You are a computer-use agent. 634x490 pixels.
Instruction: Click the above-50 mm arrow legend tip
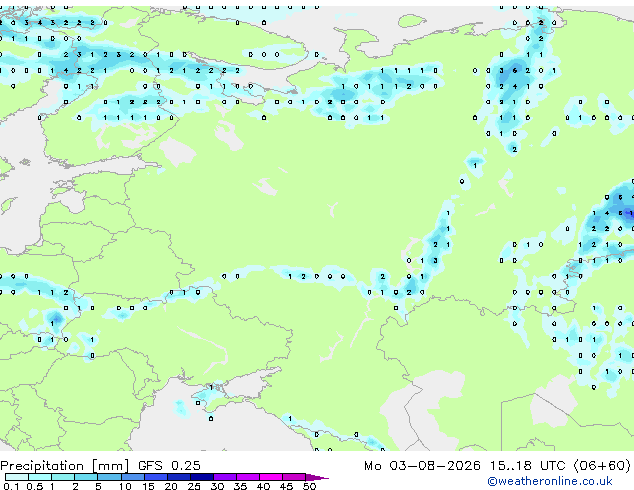pyautogui.click(x=317, y=477)
